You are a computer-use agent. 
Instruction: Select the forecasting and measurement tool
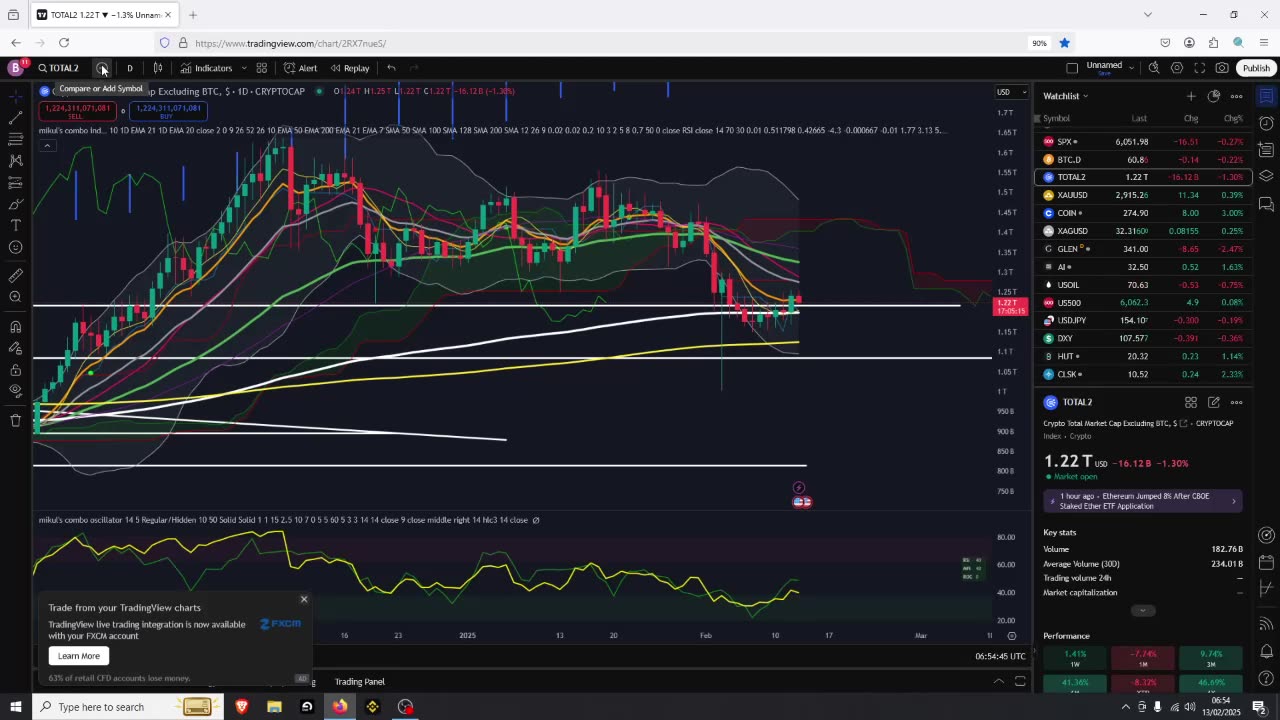(x=15, y=183)
